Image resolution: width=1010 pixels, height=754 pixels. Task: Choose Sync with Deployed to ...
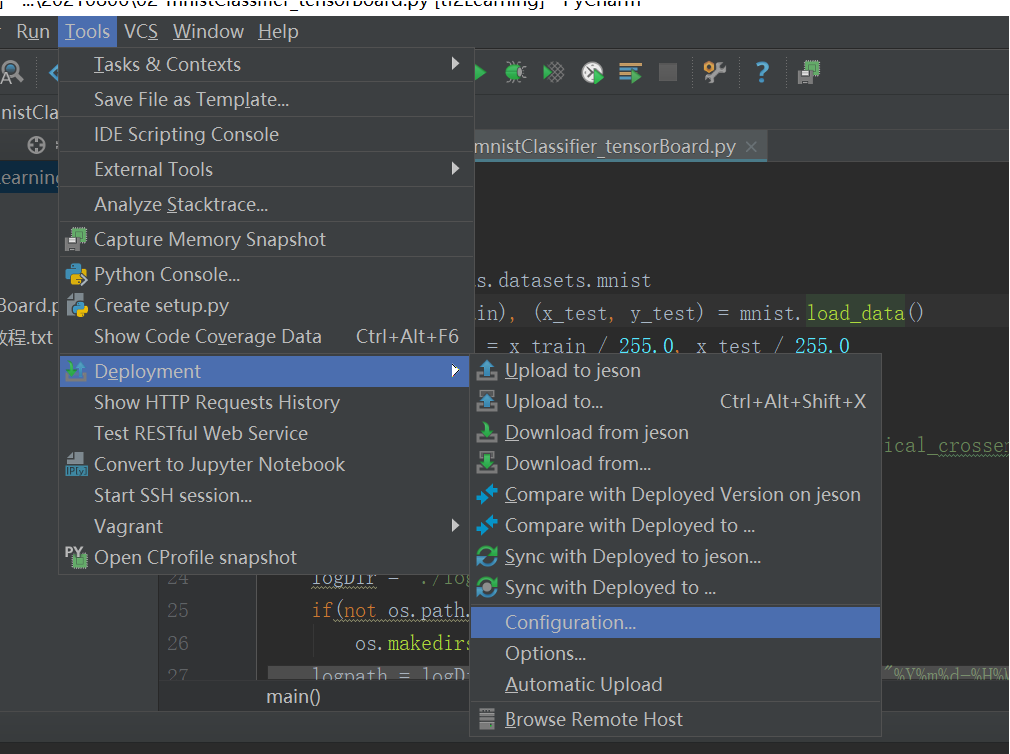(676, 587)
